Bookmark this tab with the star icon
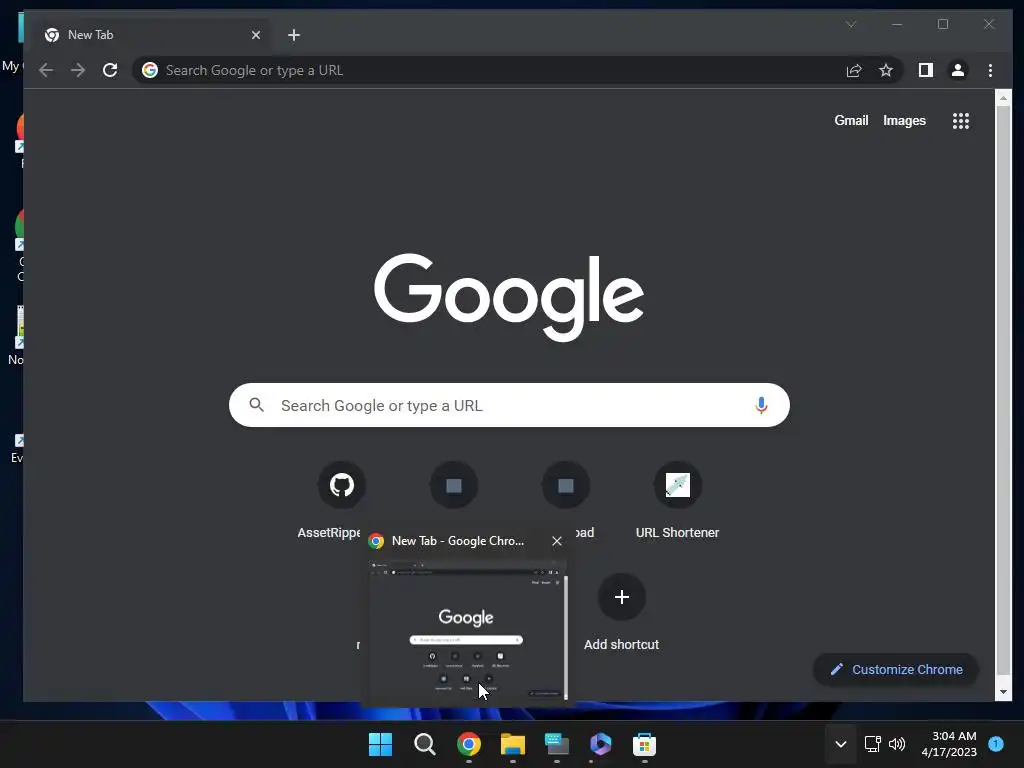1024x768 pixels. tap(886, 71)
